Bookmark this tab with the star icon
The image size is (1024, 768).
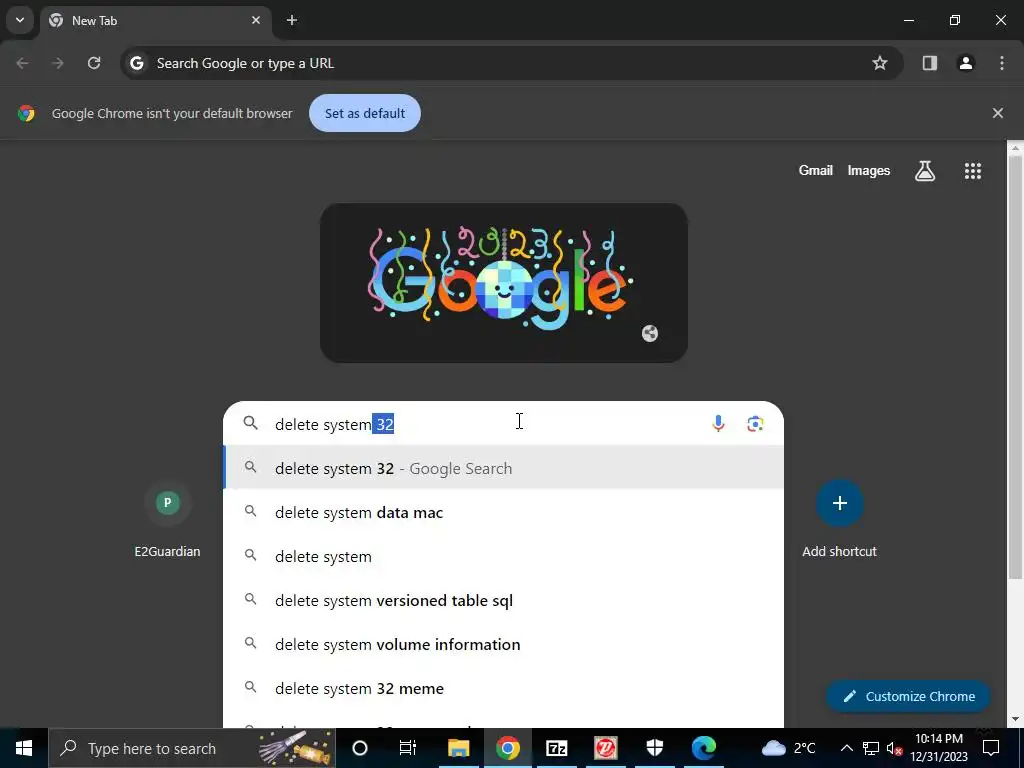click(880, 63)
